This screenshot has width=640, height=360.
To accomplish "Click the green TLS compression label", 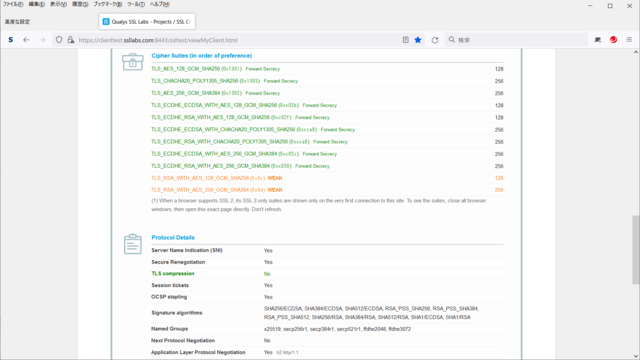I will pyautogui.click(x=173, y=273).
